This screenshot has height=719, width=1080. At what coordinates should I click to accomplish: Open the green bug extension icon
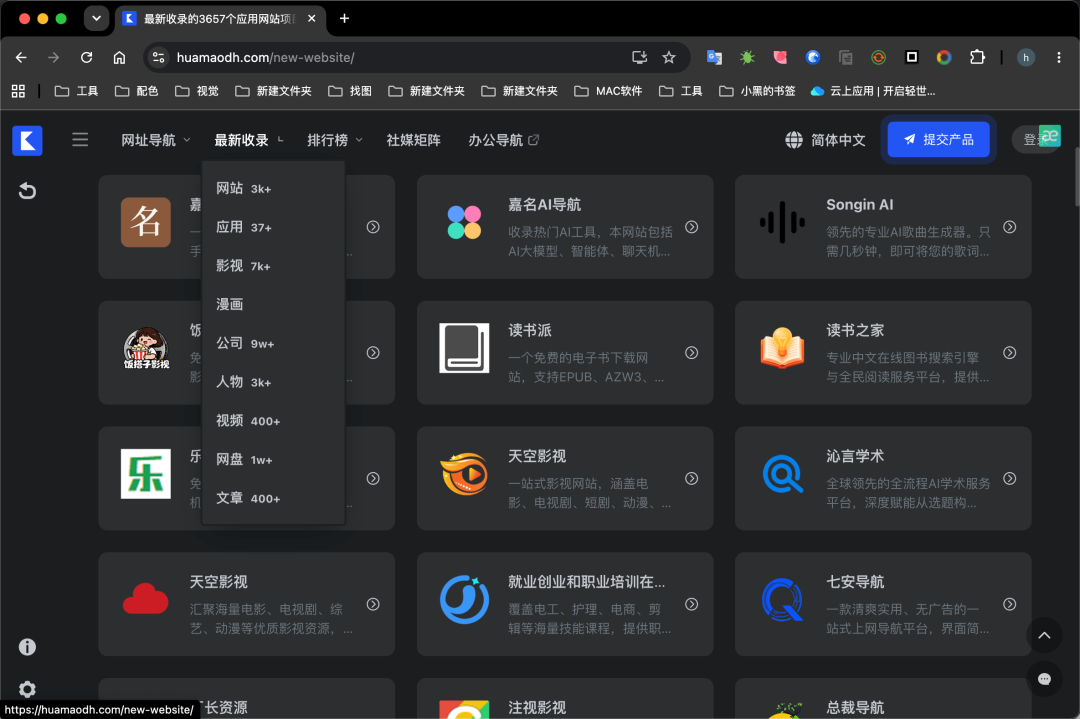(747, 57)
